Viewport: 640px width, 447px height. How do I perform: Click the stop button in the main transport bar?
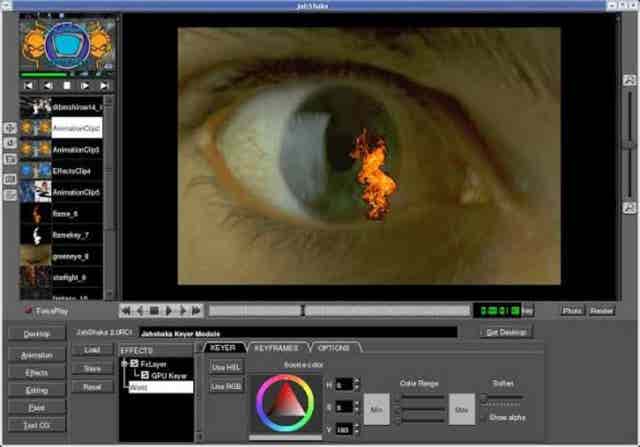155,311
